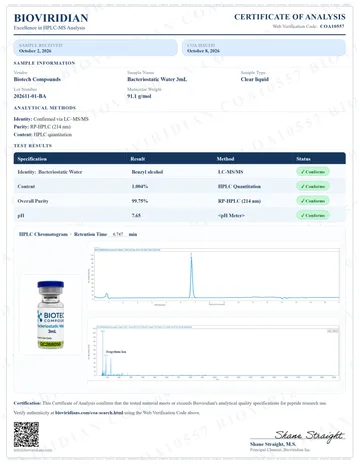Select the 1.004% content result
The width and height of the screenshot is (360, 466).
(x=140, y=187)
